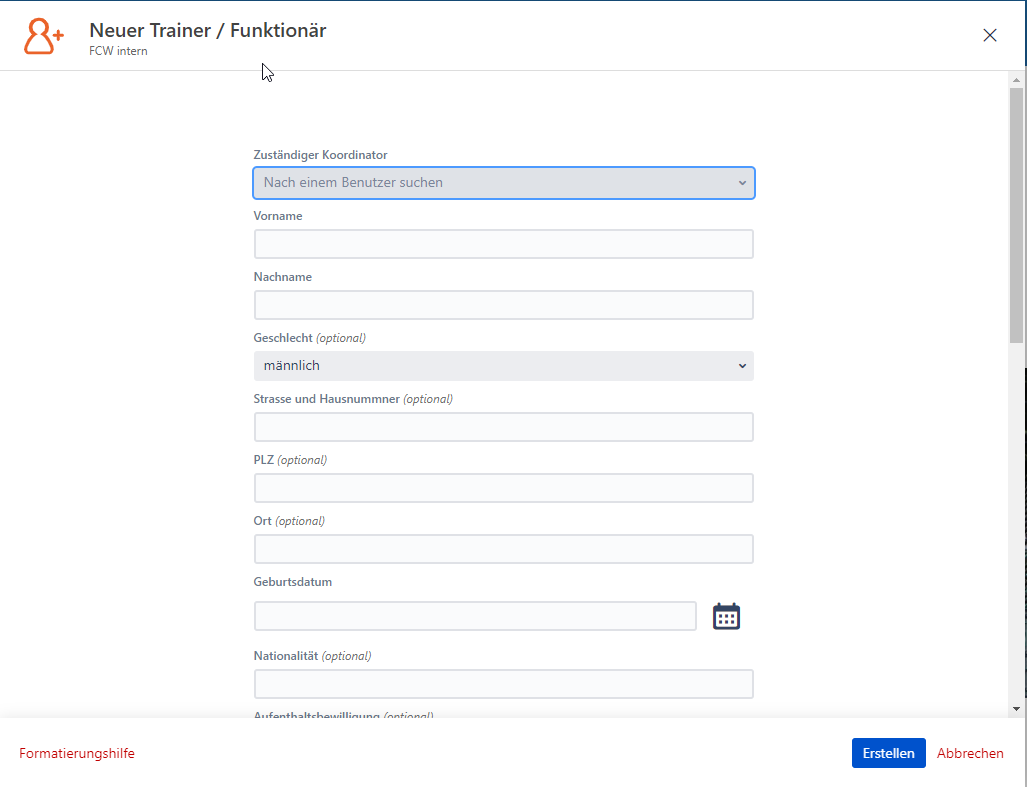Click the FCW intern subtitle text
The width and height of the screenshot is (1027, 787).
[118, 51]
